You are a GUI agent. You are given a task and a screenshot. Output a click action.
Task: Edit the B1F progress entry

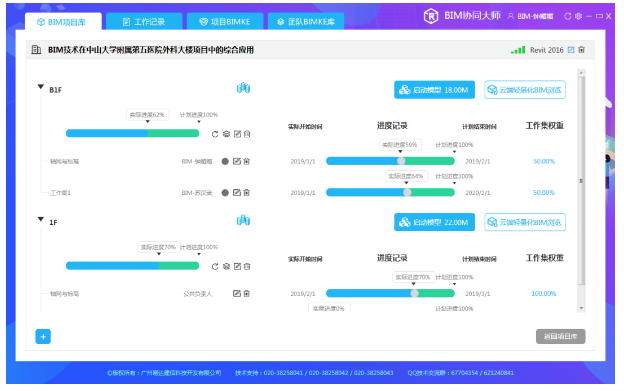237,134
